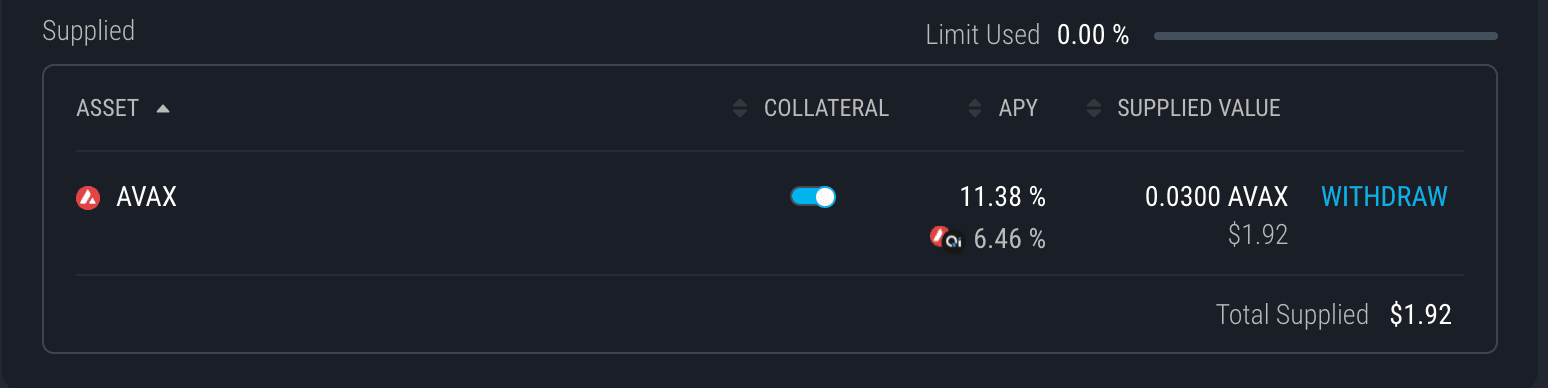Screen dimensions: 1548x388
Task: Click the sort arrows icon before APY
Action: coord(974,108)
